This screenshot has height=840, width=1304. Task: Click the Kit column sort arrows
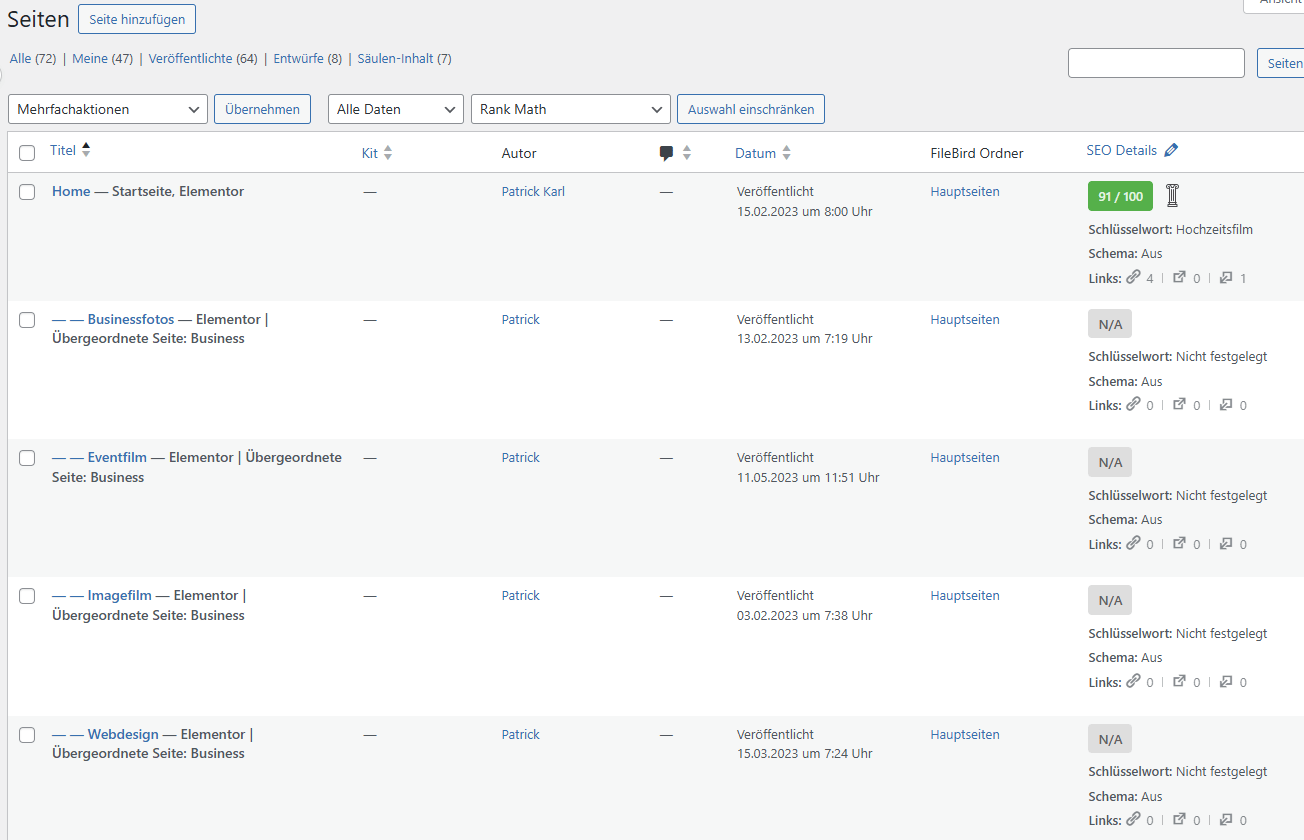click(388, 153)
